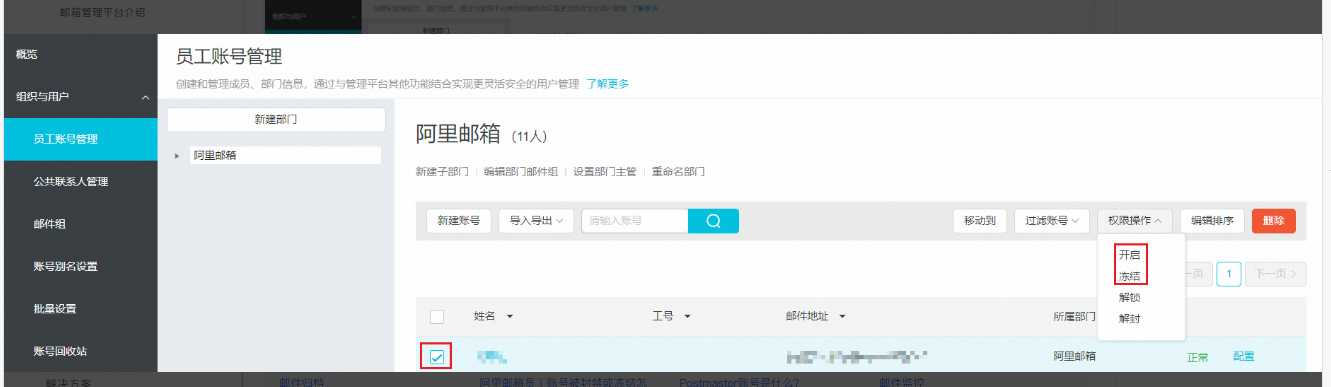Image resolution: width=1331 pixels, height=387 pixels.
Task: Click the 重命名部门 link
Action: [x=678, y=172]
